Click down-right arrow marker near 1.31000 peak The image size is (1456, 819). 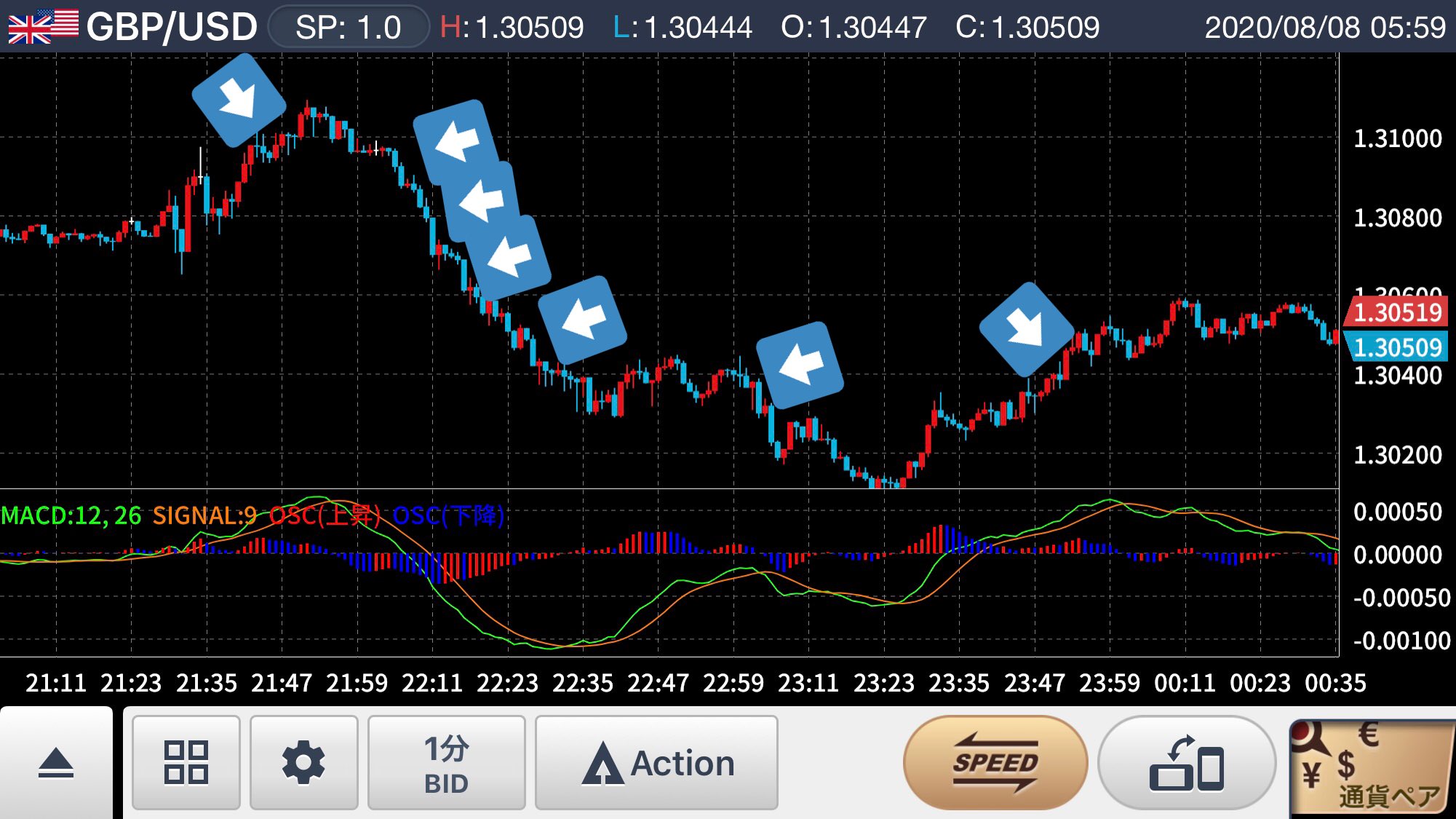pos(239,100)
